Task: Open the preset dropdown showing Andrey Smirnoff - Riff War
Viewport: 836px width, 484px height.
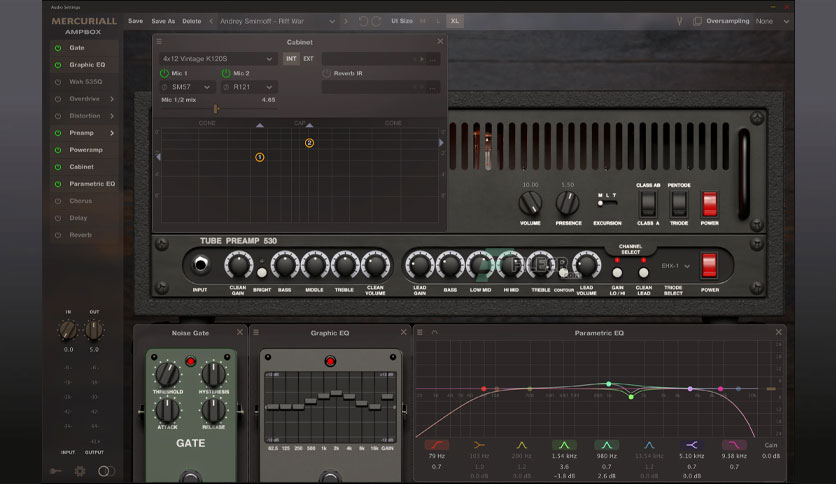Action: pyautogui.click(x=277, y=21)
